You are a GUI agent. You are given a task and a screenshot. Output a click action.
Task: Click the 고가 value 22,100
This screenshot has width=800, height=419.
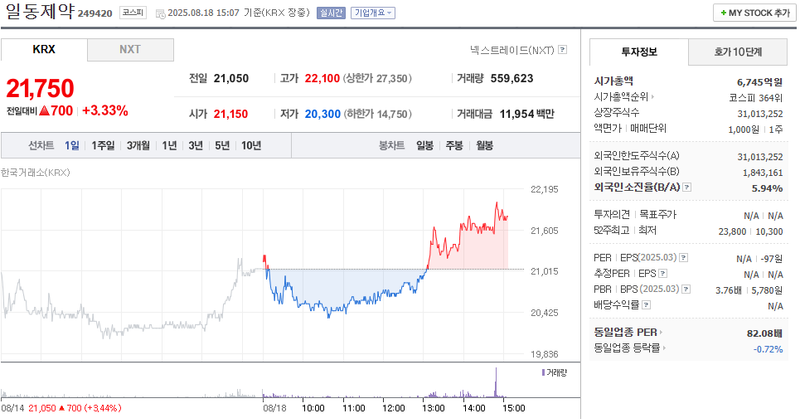[x=322, y=79]
